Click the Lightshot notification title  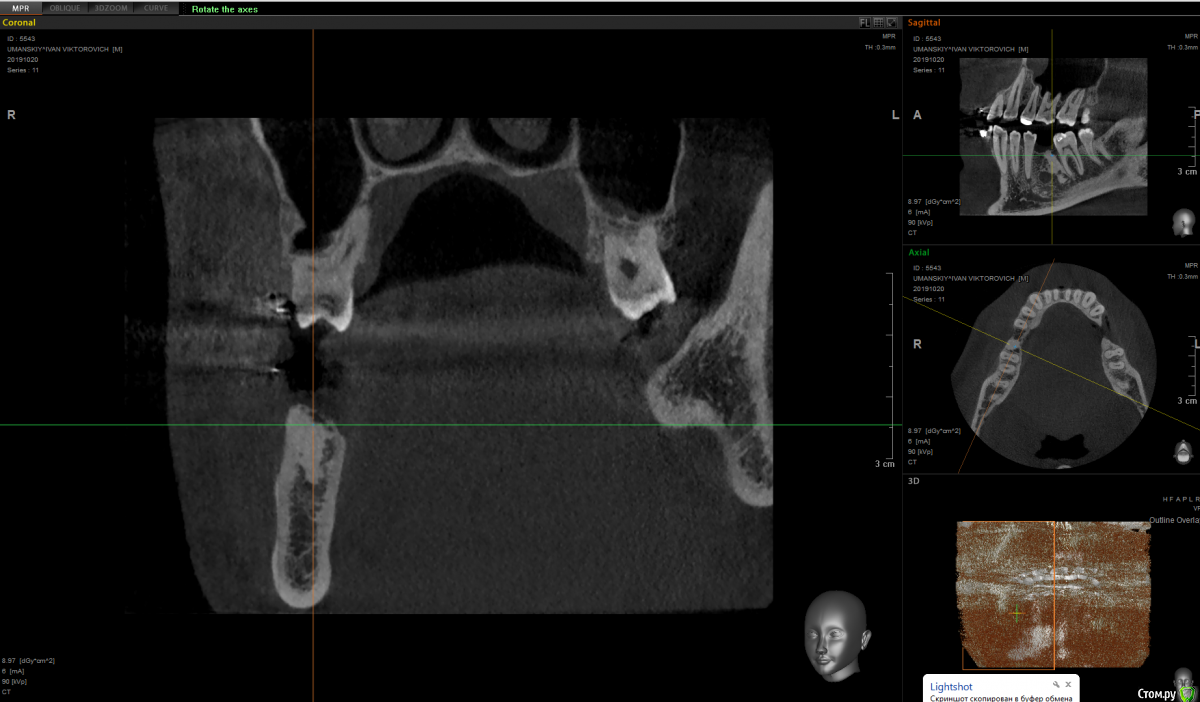949,687
